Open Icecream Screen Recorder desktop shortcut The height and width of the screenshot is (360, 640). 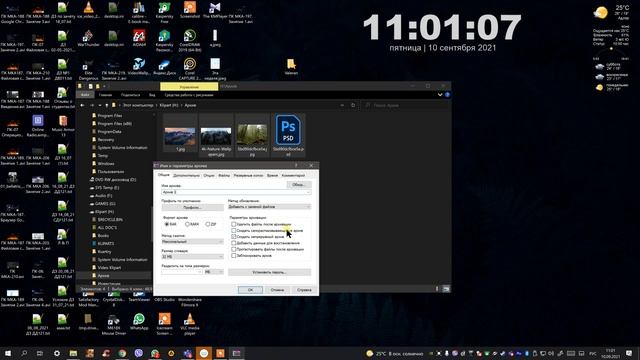click(164, 324)
